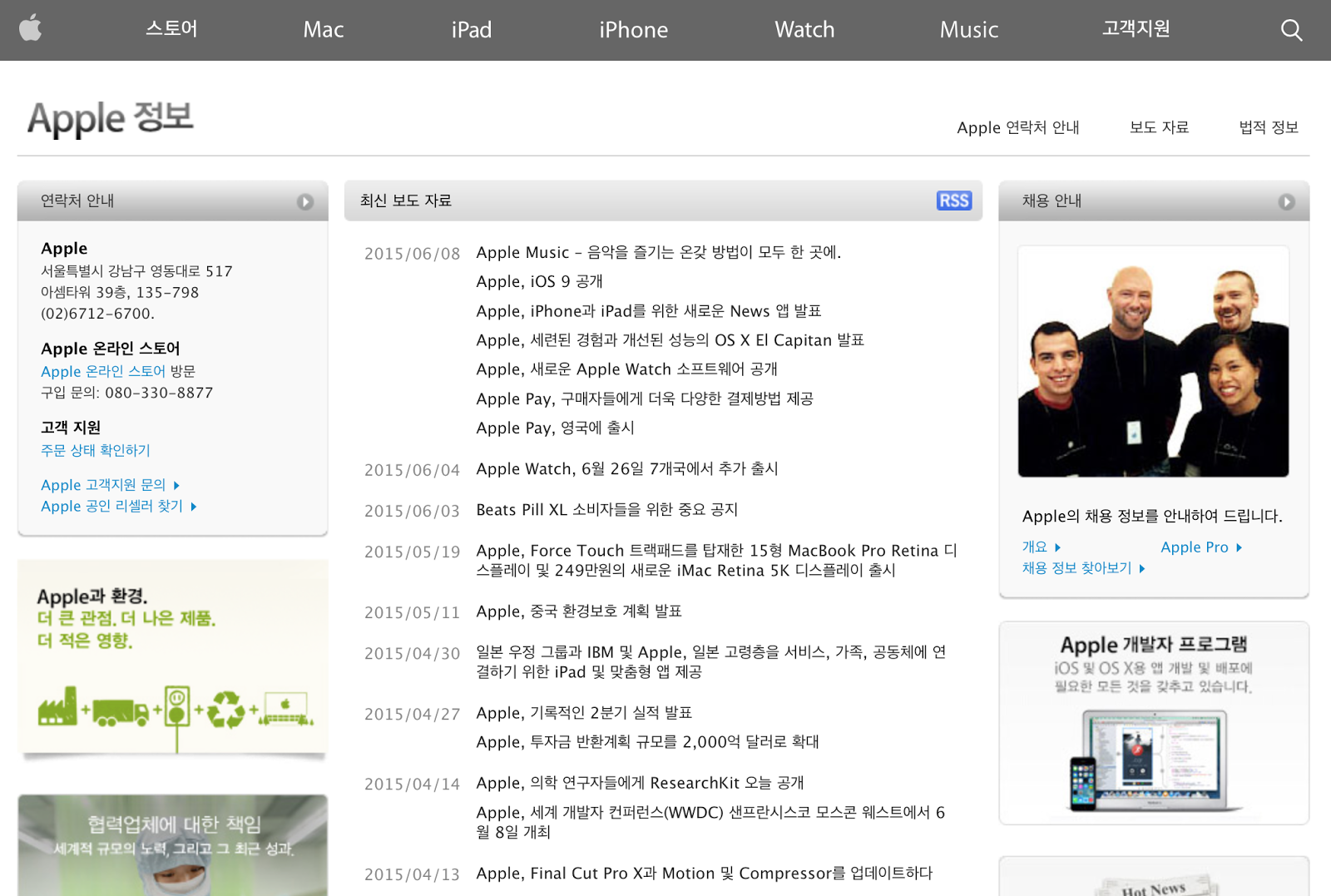
Task: Switch to the 법적 정보 tab
Action: (x=1269, y=127)
